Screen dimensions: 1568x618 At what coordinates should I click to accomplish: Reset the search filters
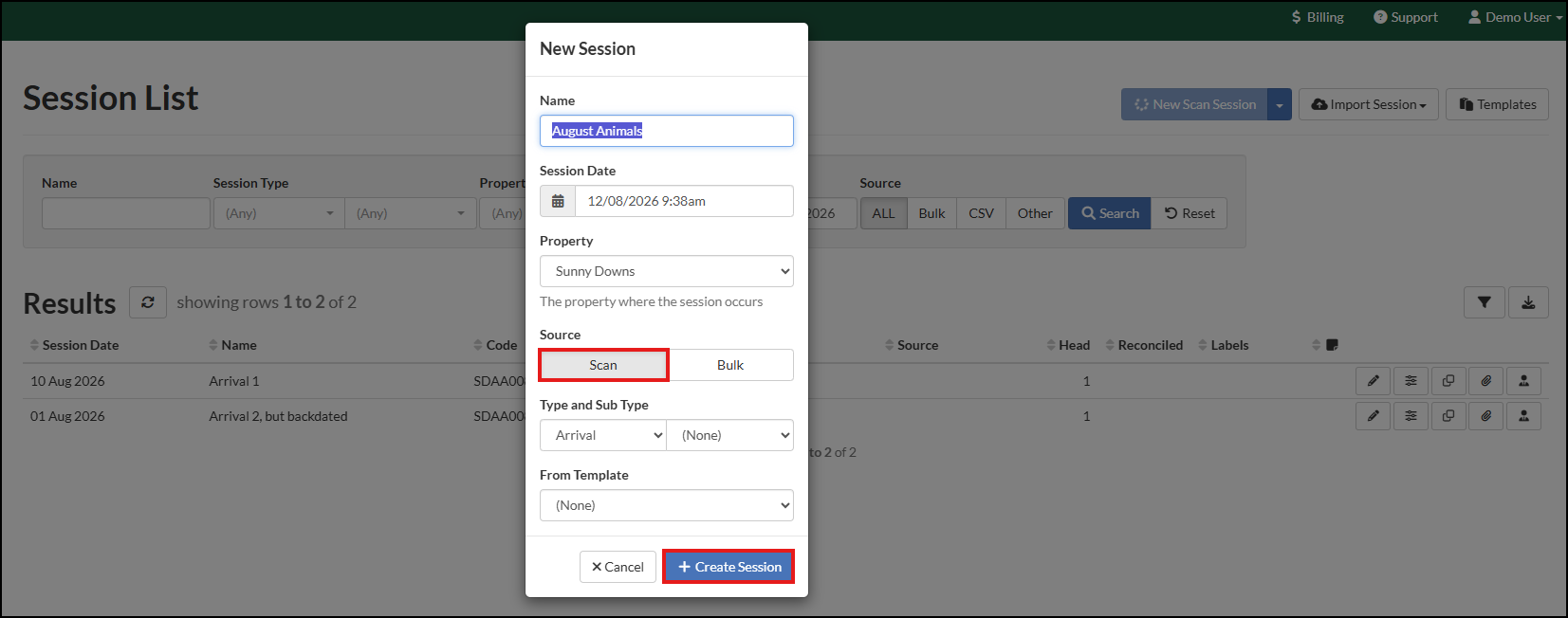[1190, 213]
